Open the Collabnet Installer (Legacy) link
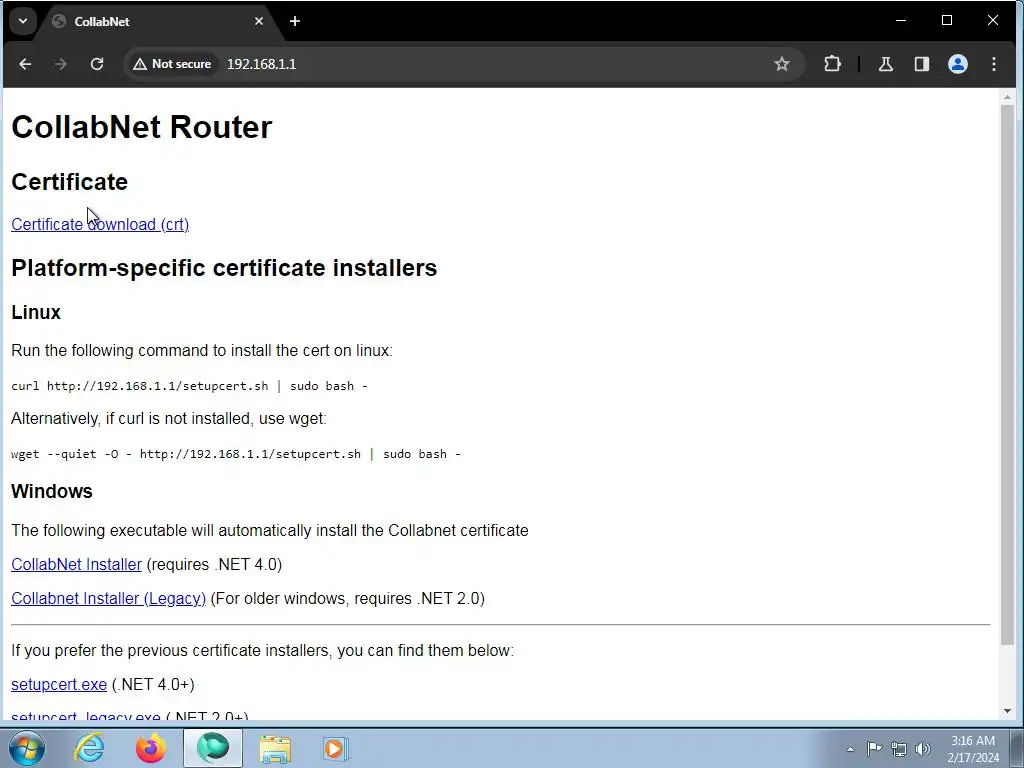Screen dimensions: 1024x768 [x=108, y=598]
